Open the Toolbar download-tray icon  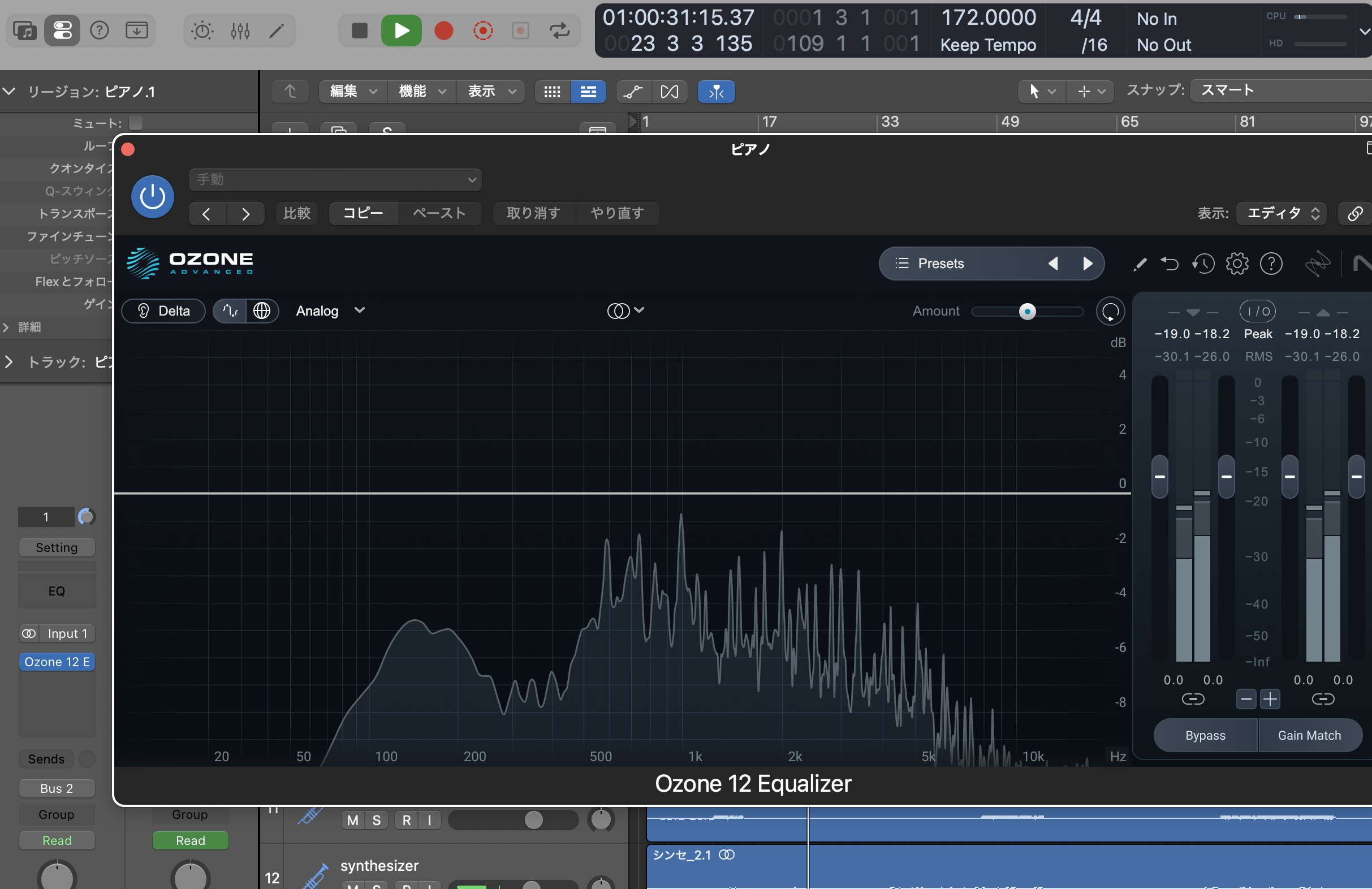[x=137, y=30]
